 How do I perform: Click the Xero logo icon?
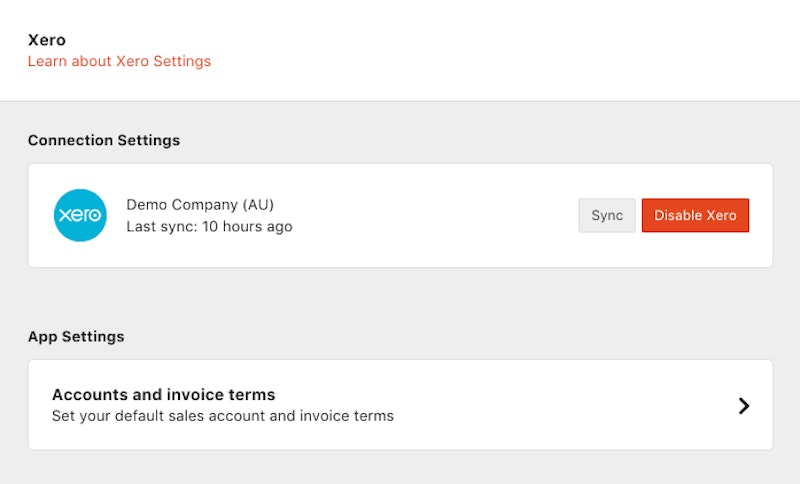click(x=80, y=215)
